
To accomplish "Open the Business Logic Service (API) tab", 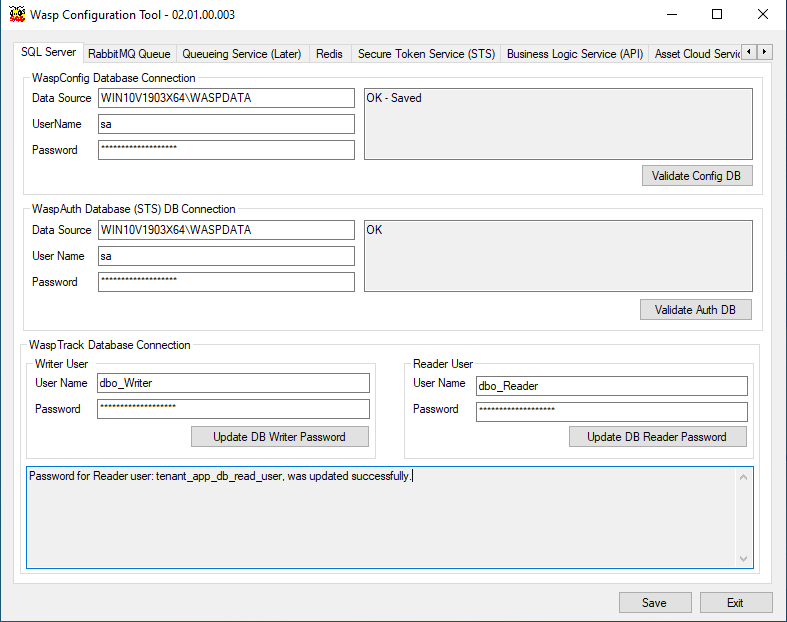I will click(575, 54).
